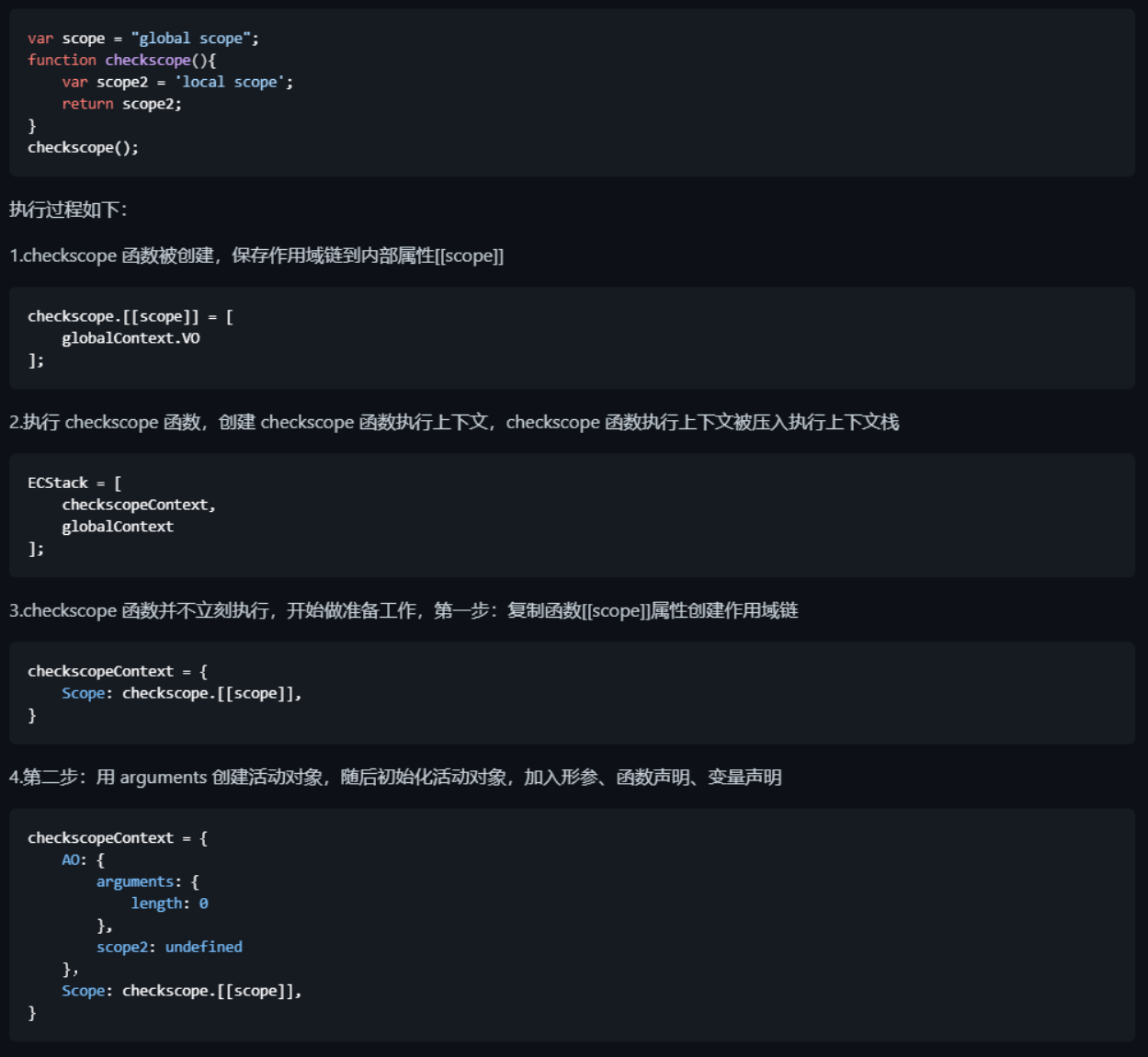
Task: Click the 'ECStack = [' code line
Action: click(74, 483)
